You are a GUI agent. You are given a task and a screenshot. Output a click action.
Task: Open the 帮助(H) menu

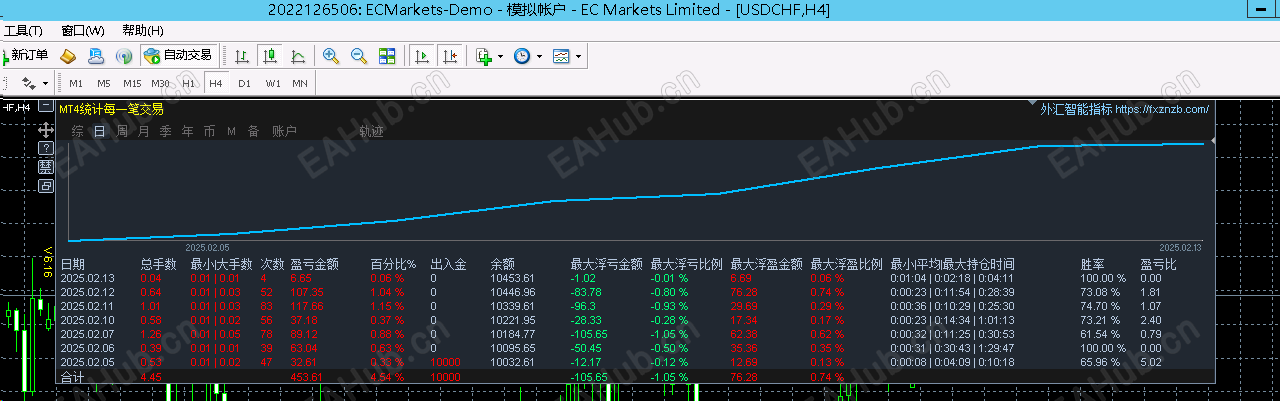[x=143, y=30]
